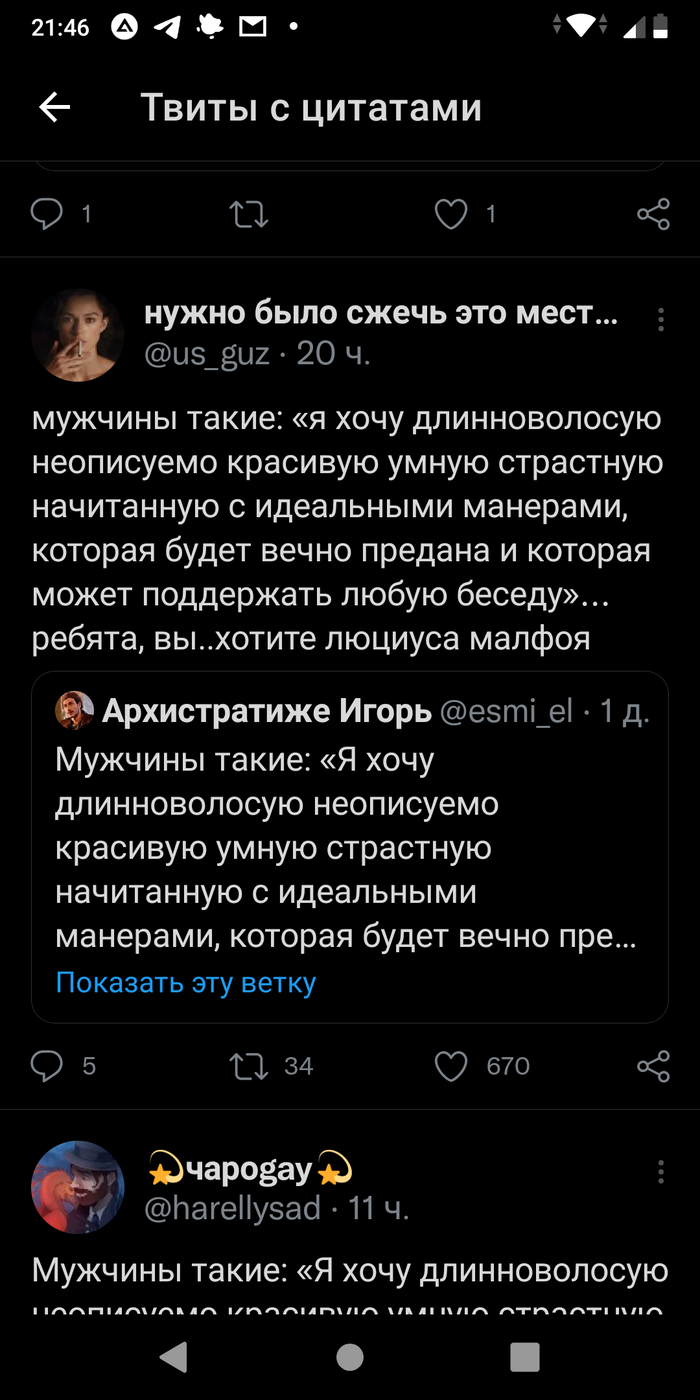The width and height of the screenshot is (700, 1400).
Task: Open @us_guz profile avatar
Action: coord(78,336)
